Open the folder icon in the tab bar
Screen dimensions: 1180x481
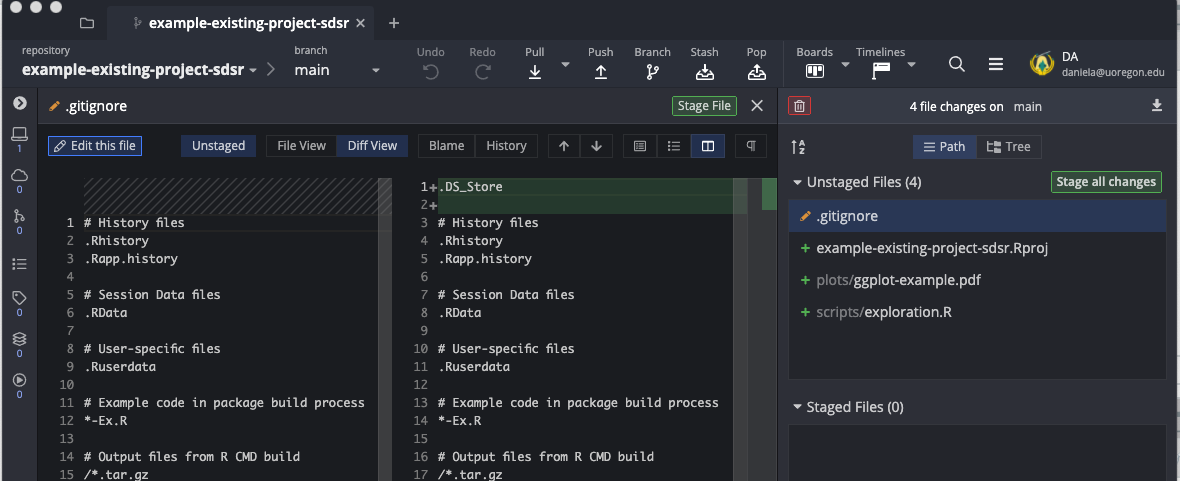pyautogui.click(x=87, y=23)
